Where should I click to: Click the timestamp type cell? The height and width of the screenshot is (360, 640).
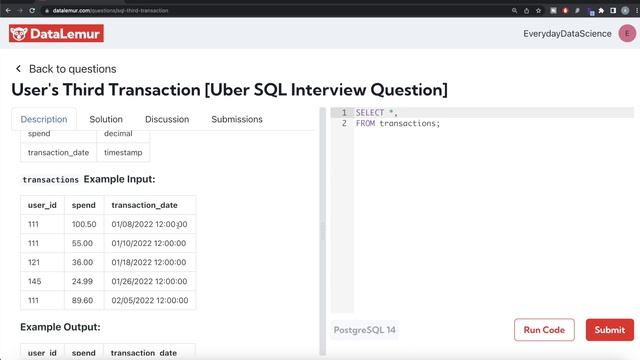(x=123, y=152)
